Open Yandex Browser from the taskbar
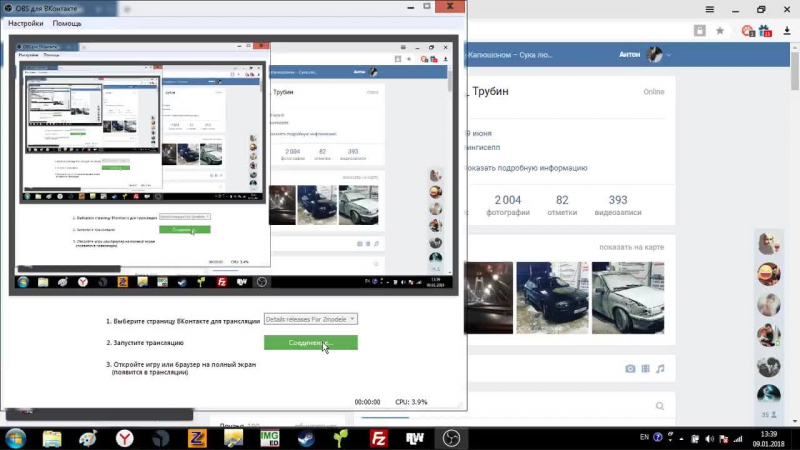Image resolution: width=800 pixels, height=450 pixels. click(124, 438)
